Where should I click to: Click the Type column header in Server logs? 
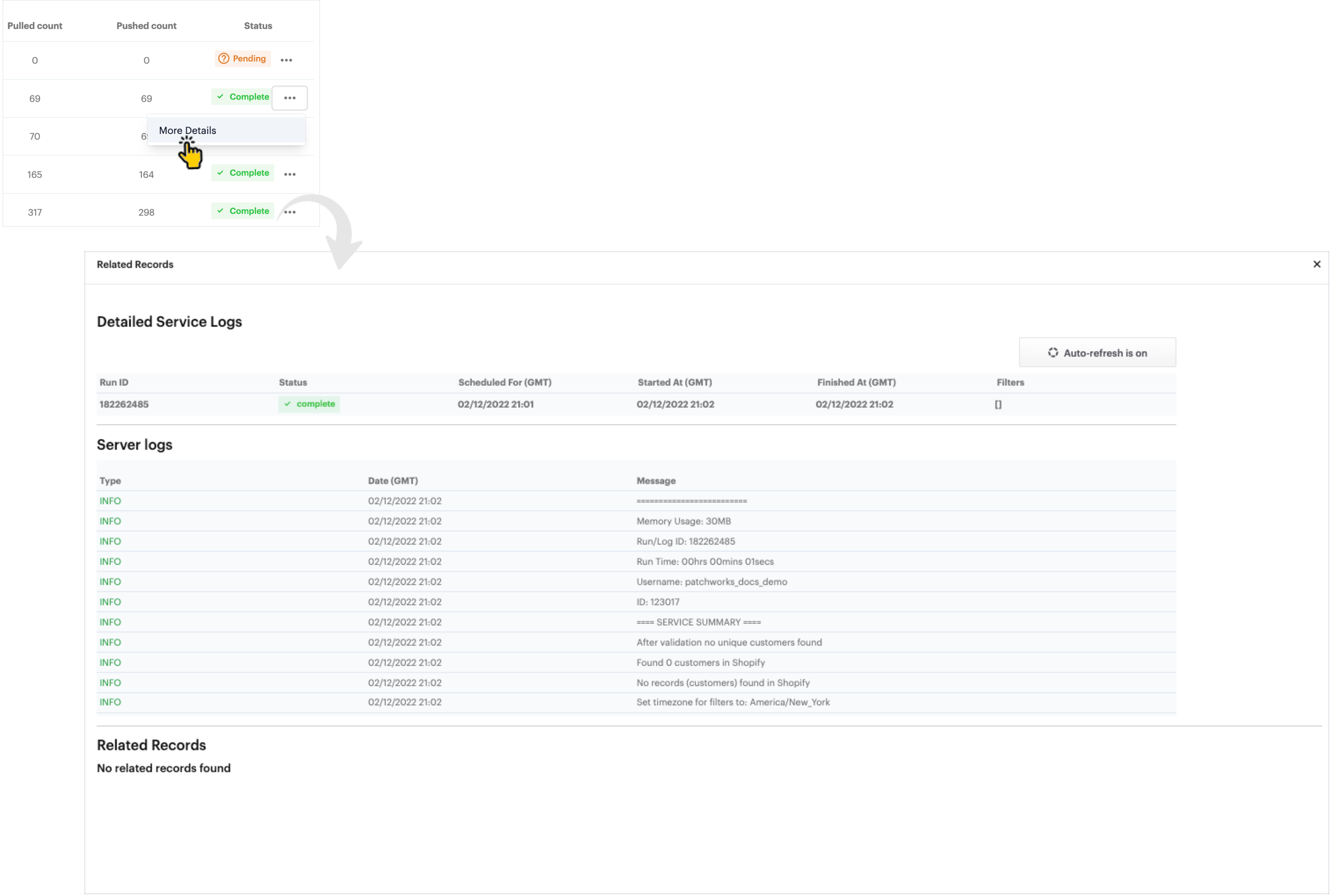(110, 481)
